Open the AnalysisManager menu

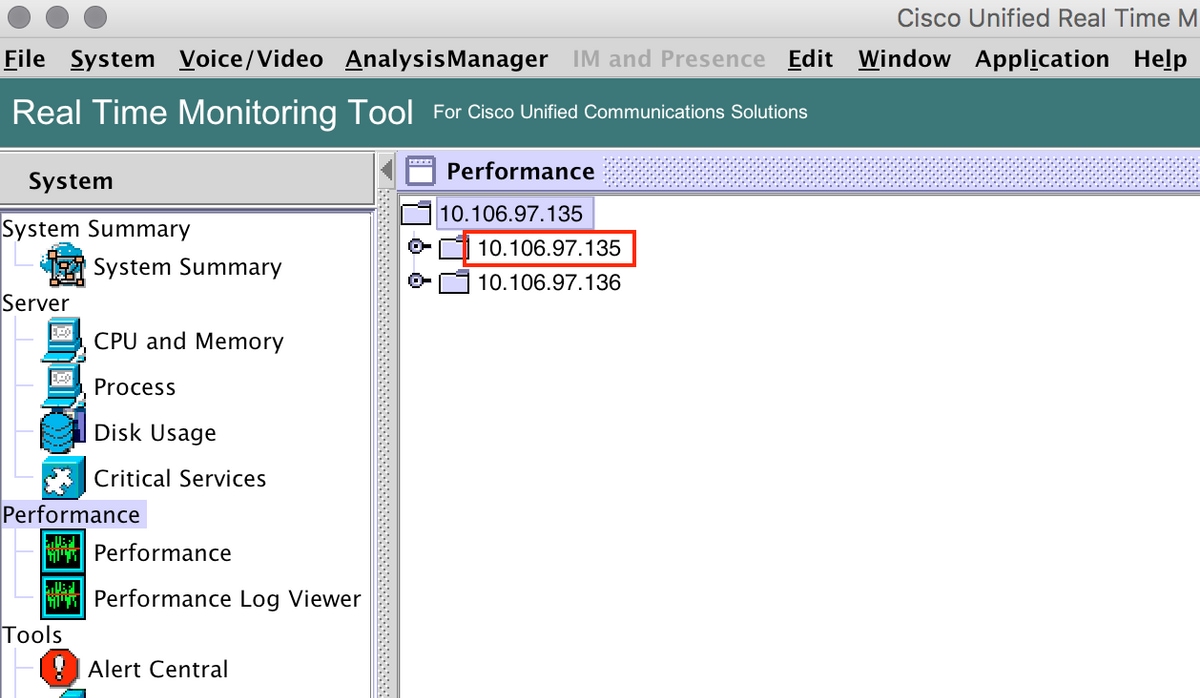[447, 59]
